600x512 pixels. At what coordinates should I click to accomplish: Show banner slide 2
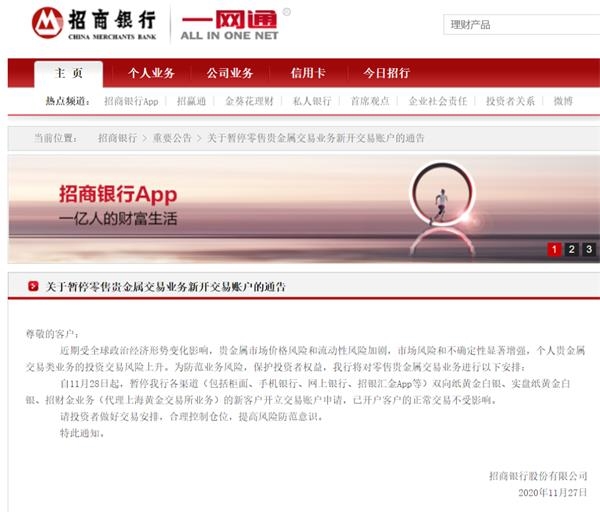click(x=572, y=249)
